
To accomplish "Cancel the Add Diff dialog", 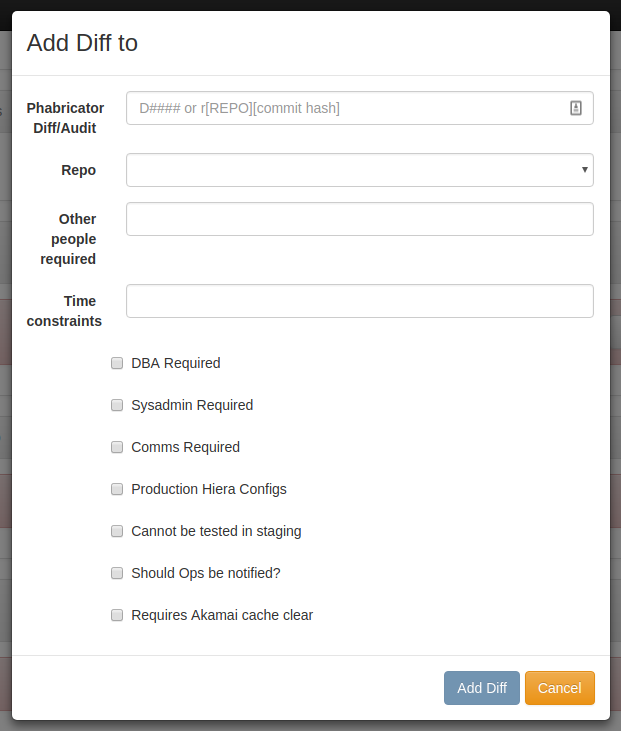I will point(559,688).
